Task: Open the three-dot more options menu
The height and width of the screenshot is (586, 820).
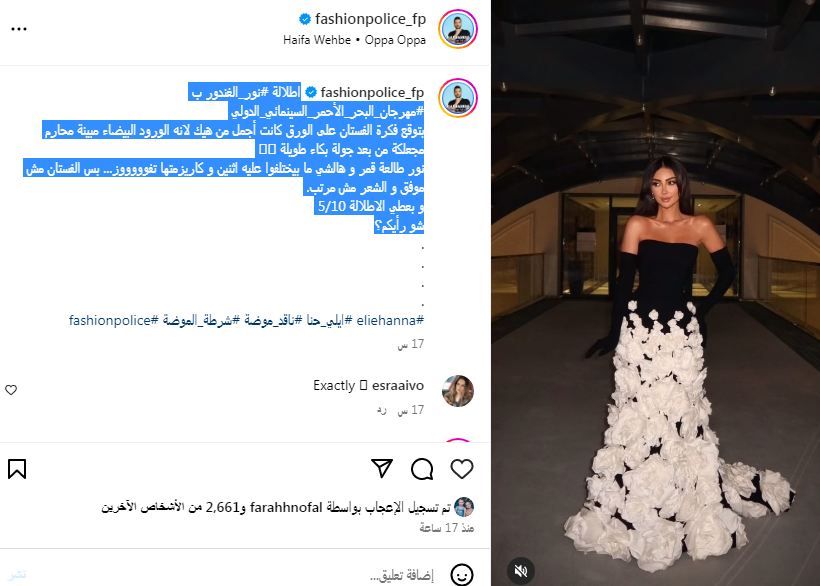Action: coord(19,29)
